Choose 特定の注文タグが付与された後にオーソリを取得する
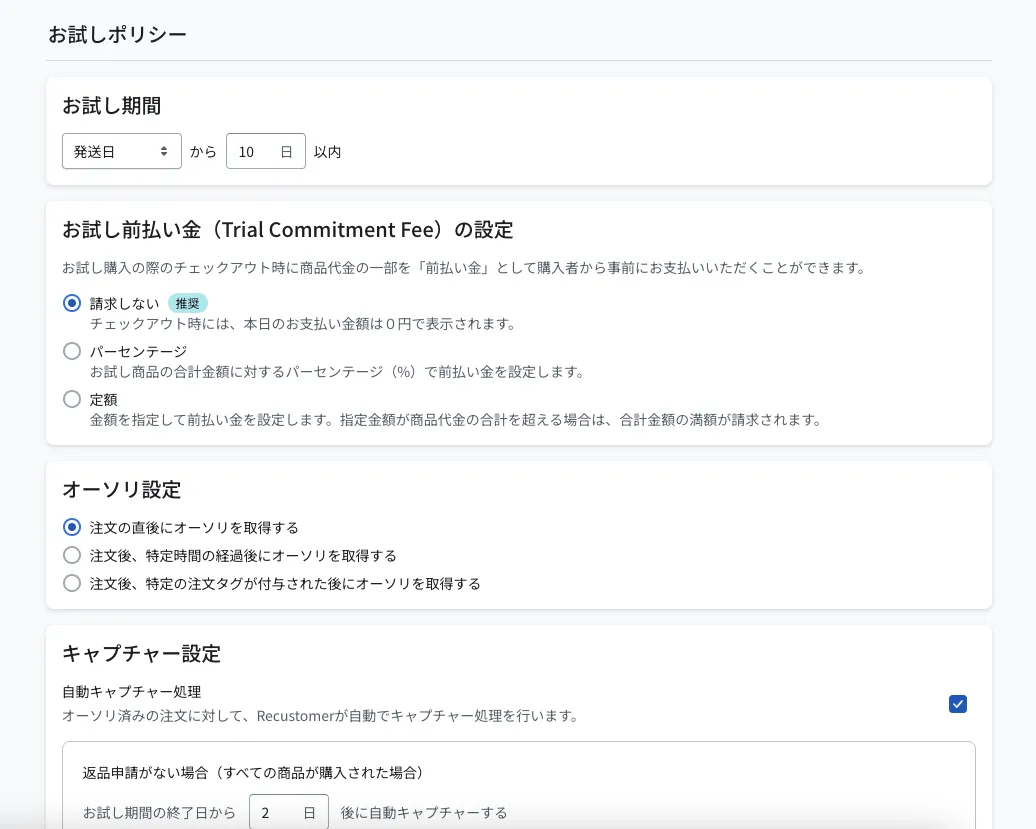This screenshot has height=829, width=1036. (x=72, y=583)
